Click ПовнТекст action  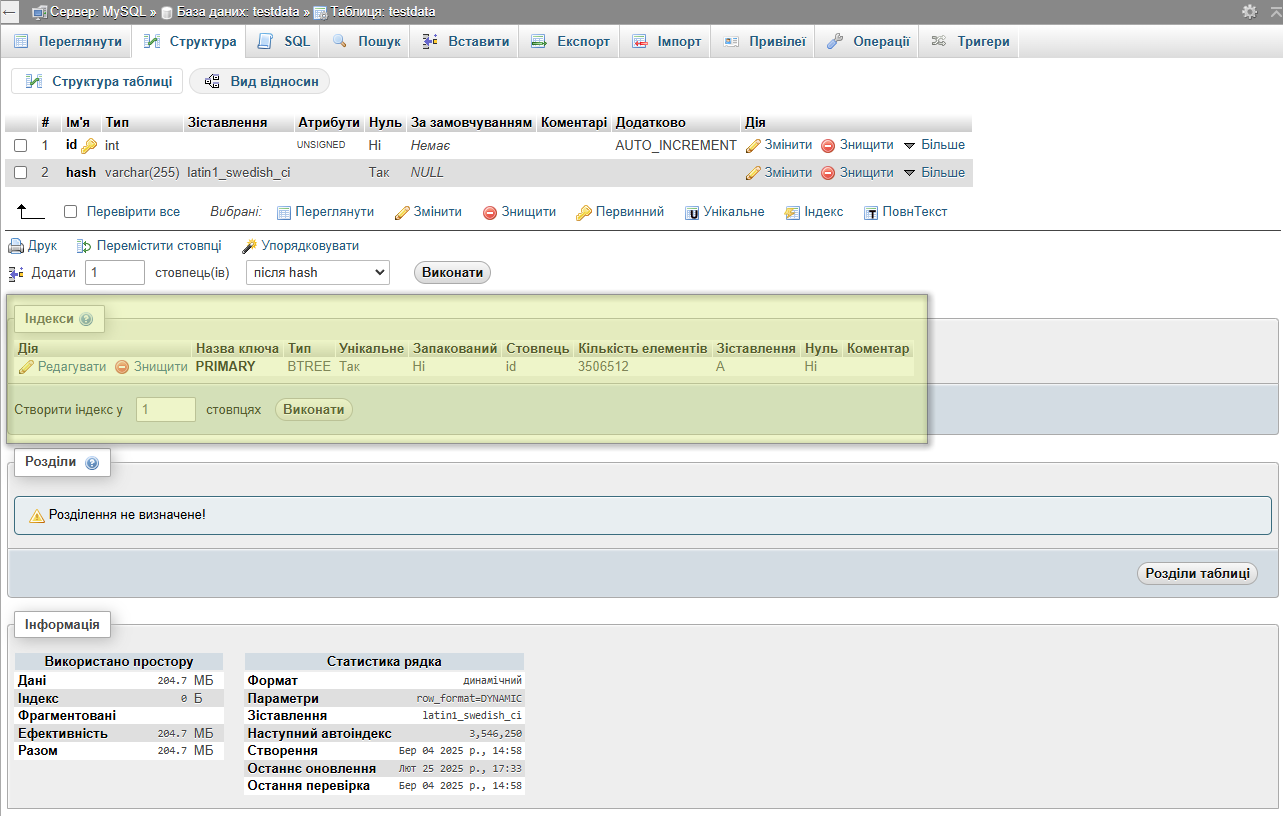coord(905,212)
